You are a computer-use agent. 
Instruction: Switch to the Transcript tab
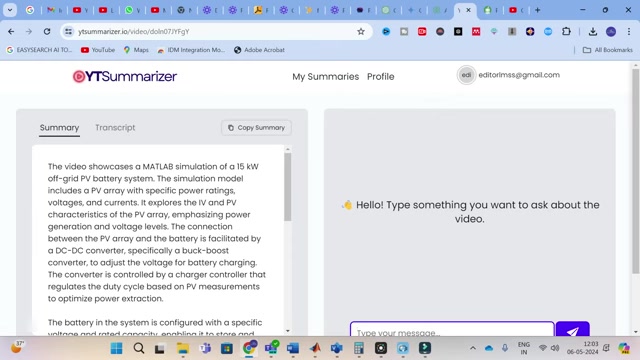[115, 127]
